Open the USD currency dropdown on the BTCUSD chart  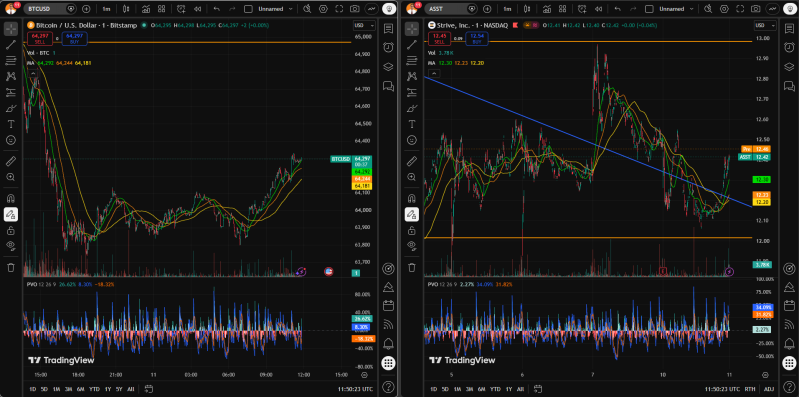(364, 25)
